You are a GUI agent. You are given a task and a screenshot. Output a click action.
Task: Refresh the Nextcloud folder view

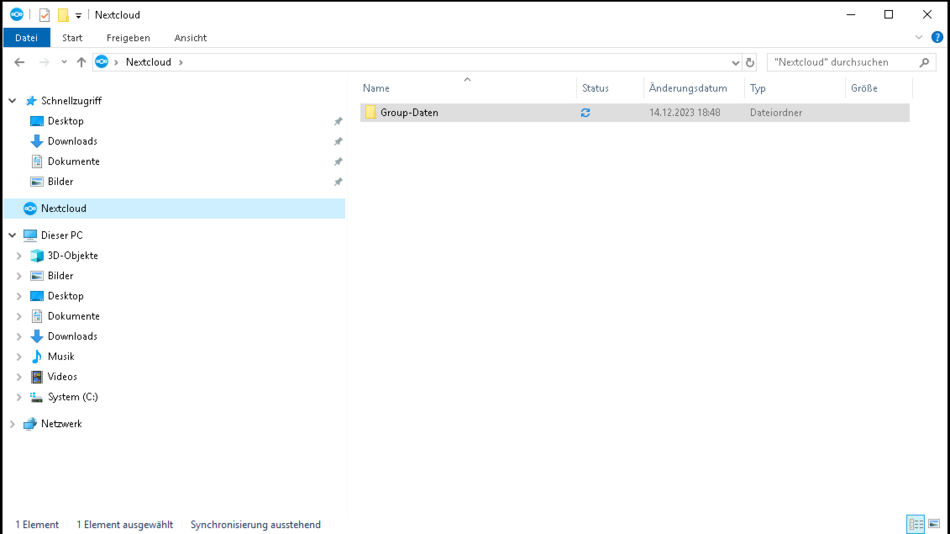[x=750, y=62]
